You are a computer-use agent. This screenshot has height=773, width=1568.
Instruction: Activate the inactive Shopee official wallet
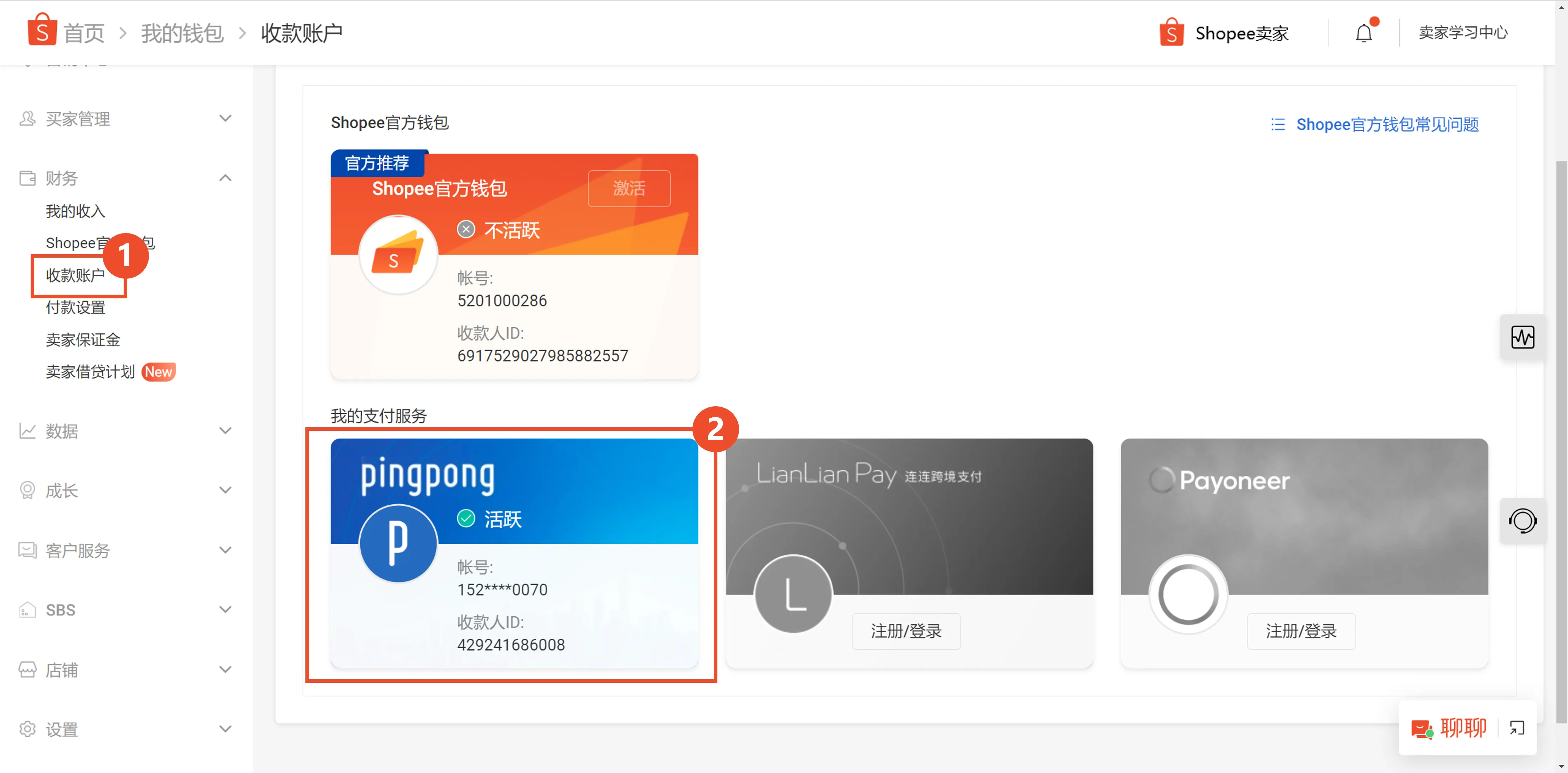click(629, 189)
